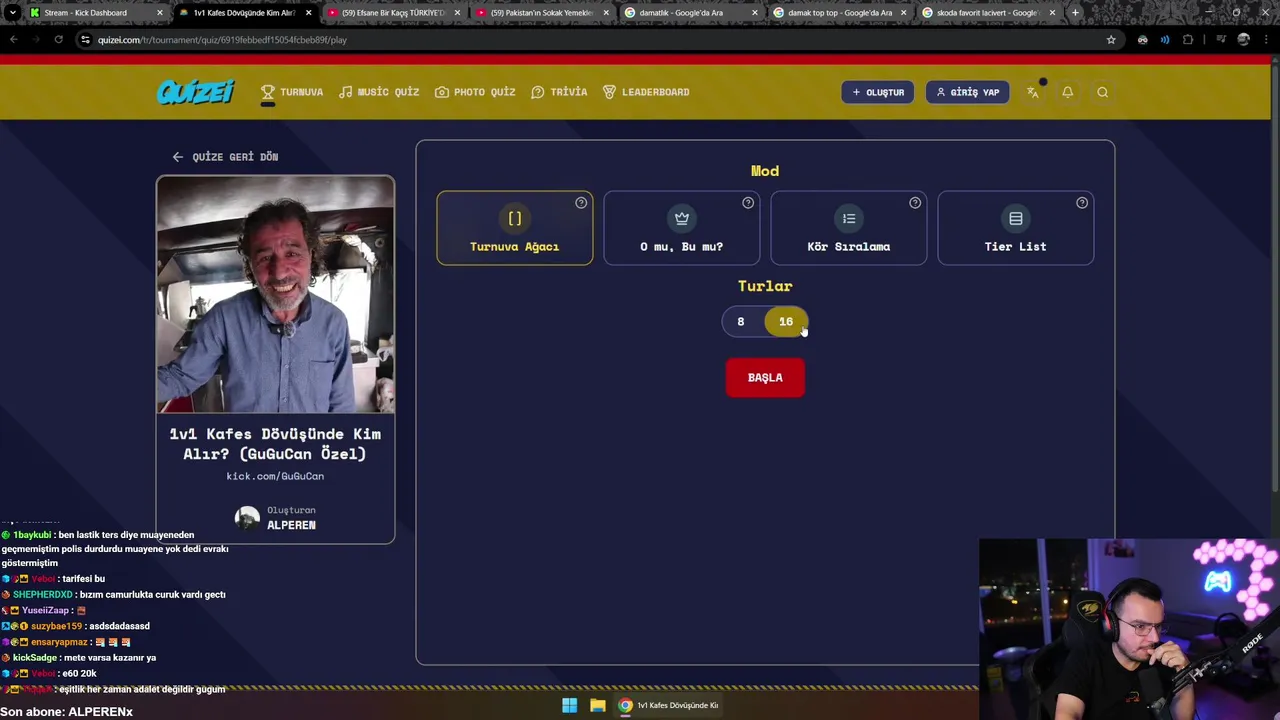Bookmark this page with star icon
The width and height of the screenshot is (1280, 720).
[1111, 40]
